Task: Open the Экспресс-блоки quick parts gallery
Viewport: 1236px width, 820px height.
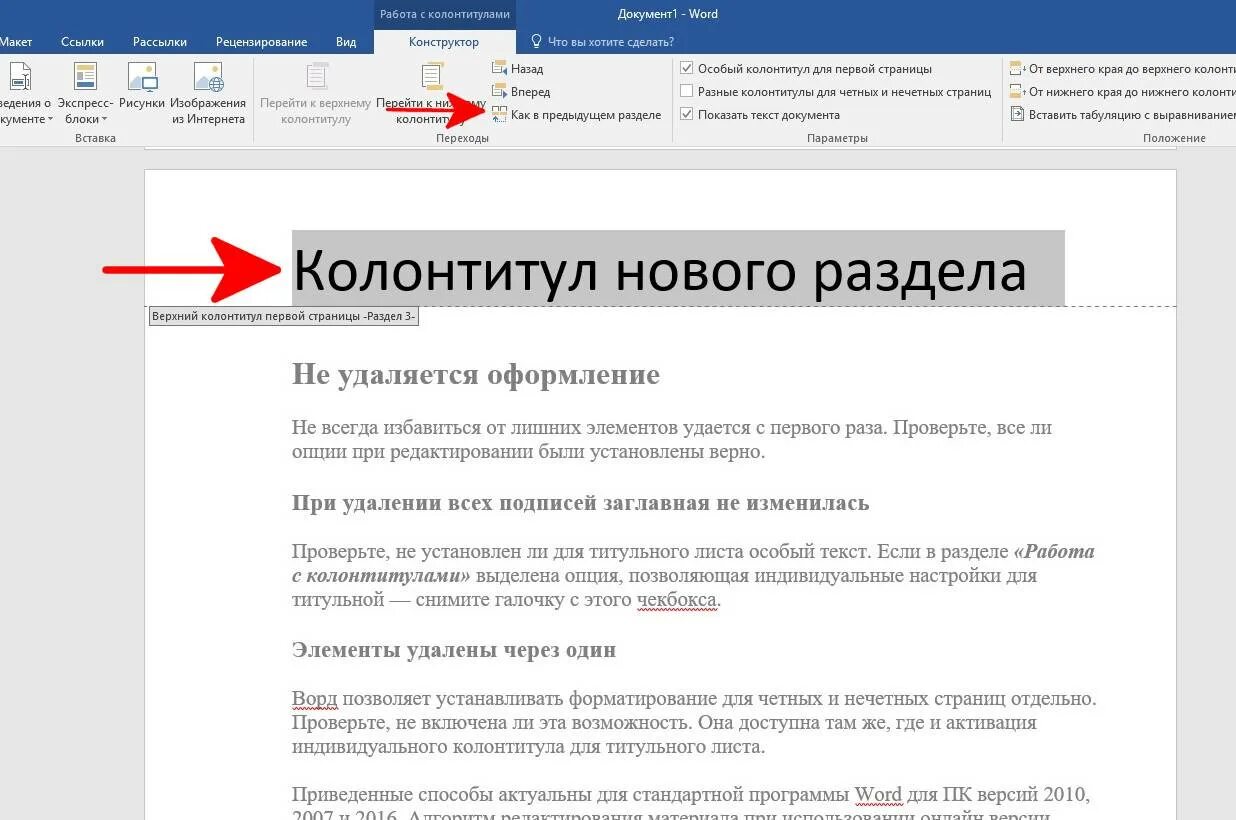Action: coord(84,93)
